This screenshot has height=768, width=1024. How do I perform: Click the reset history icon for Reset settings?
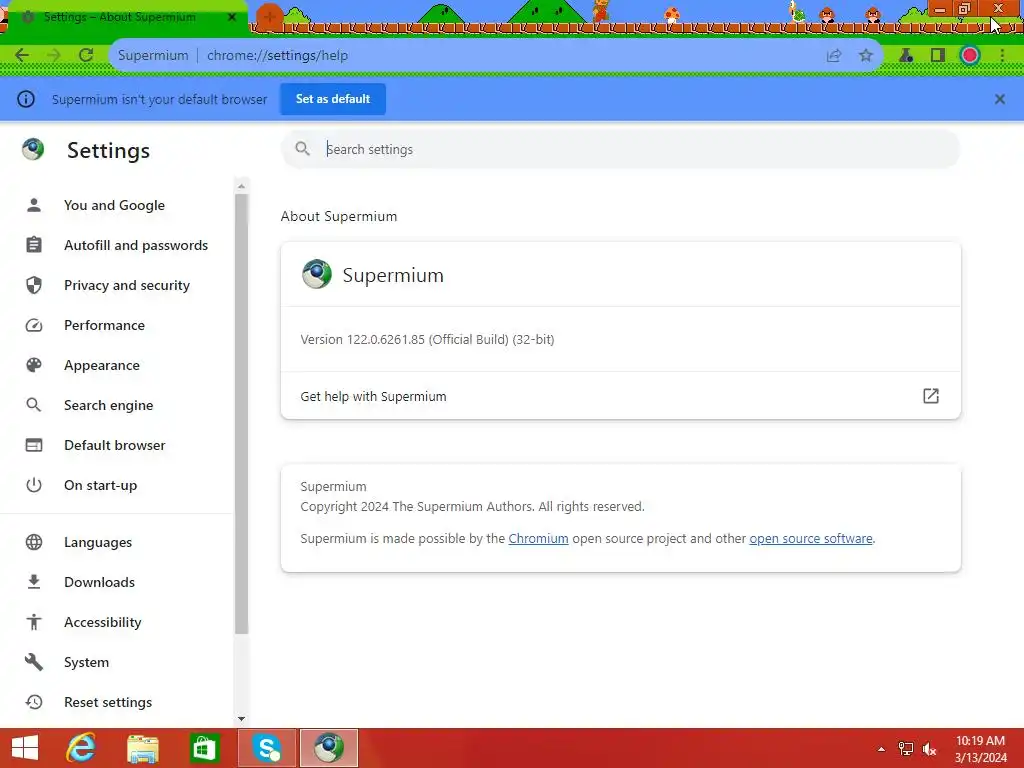[34, 702]
